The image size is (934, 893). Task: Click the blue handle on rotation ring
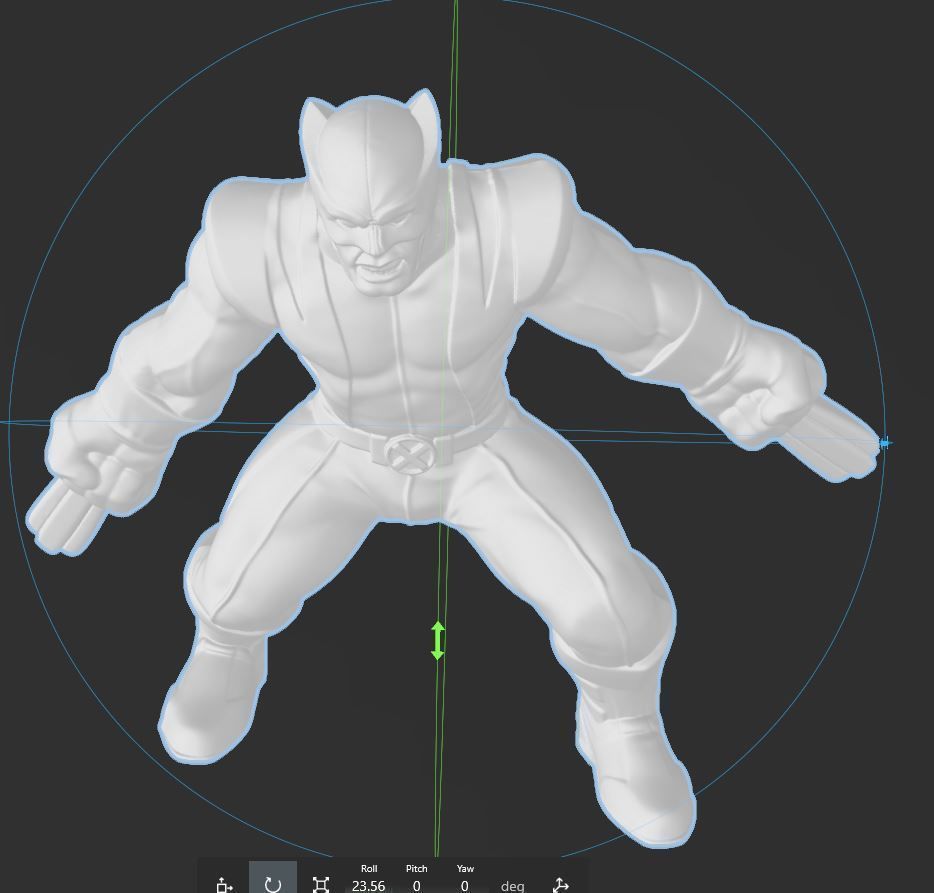(x=885, y=443)
